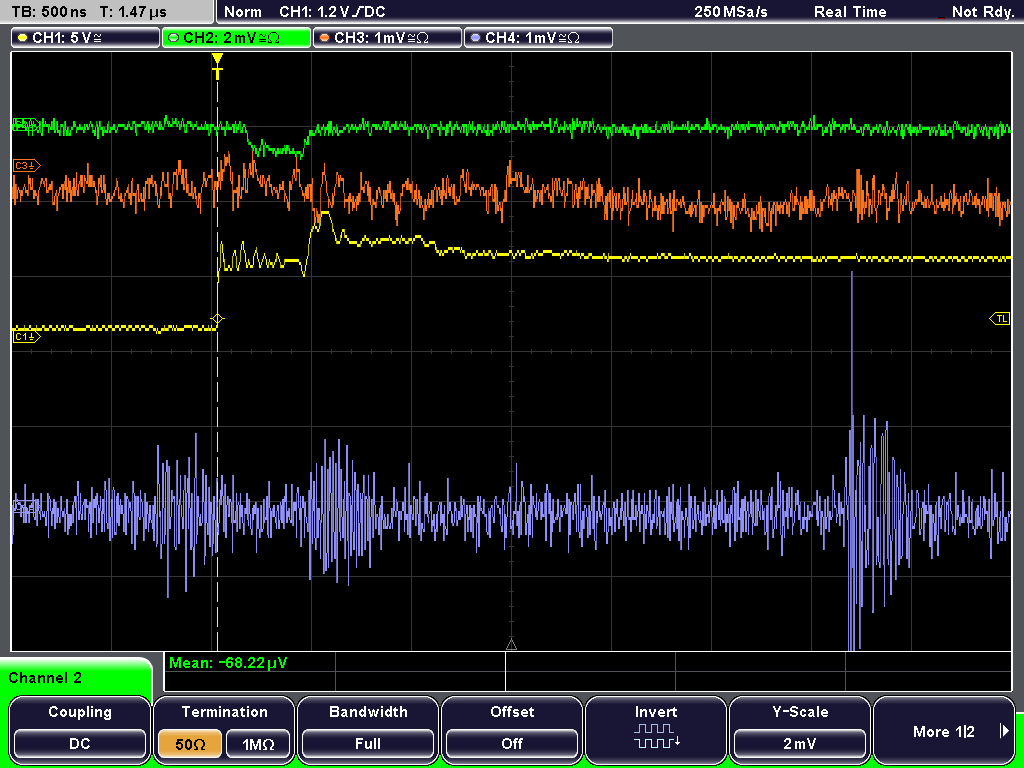Select the CH3: 1 mV channel tab
This screenshot has width=1024, height=768.
tap(387, 38)
